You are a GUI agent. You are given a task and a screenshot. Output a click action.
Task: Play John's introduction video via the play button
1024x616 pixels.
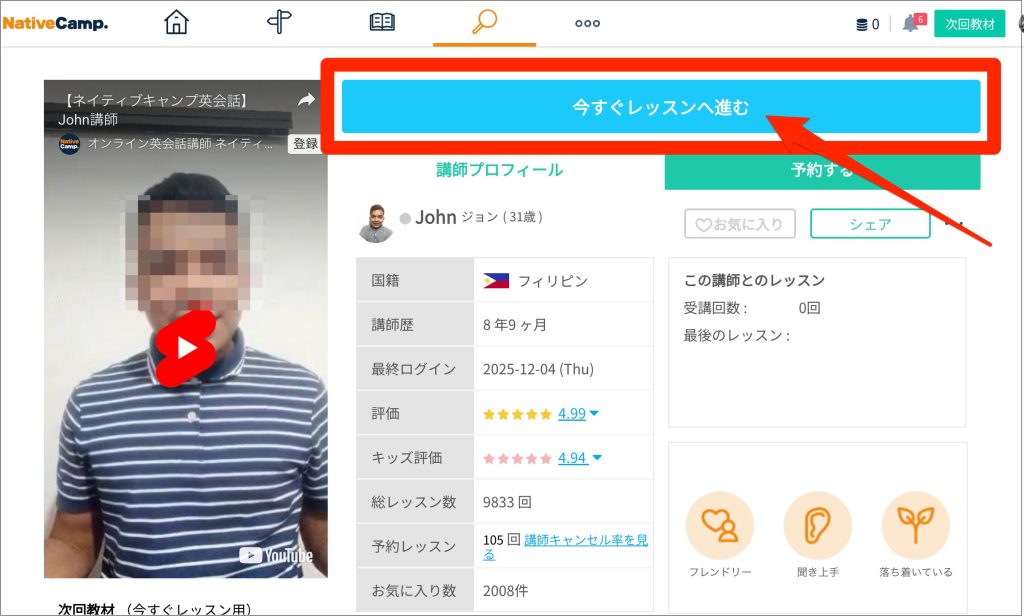click(x=185, y=349)
